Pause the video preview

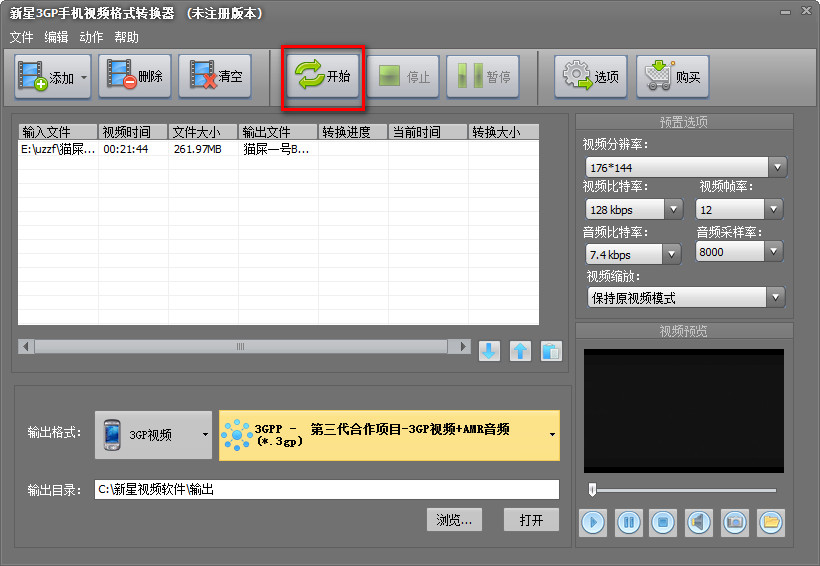(629, 521)
